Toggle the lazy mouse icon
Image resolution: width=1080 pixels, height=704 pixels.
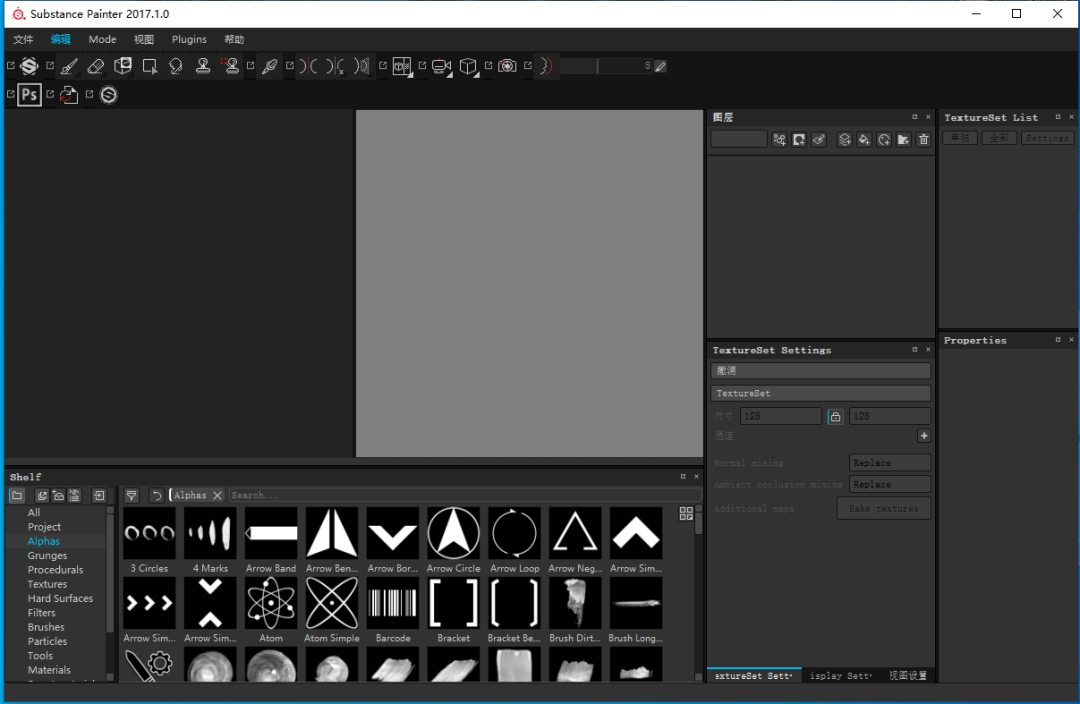point(546,66)
